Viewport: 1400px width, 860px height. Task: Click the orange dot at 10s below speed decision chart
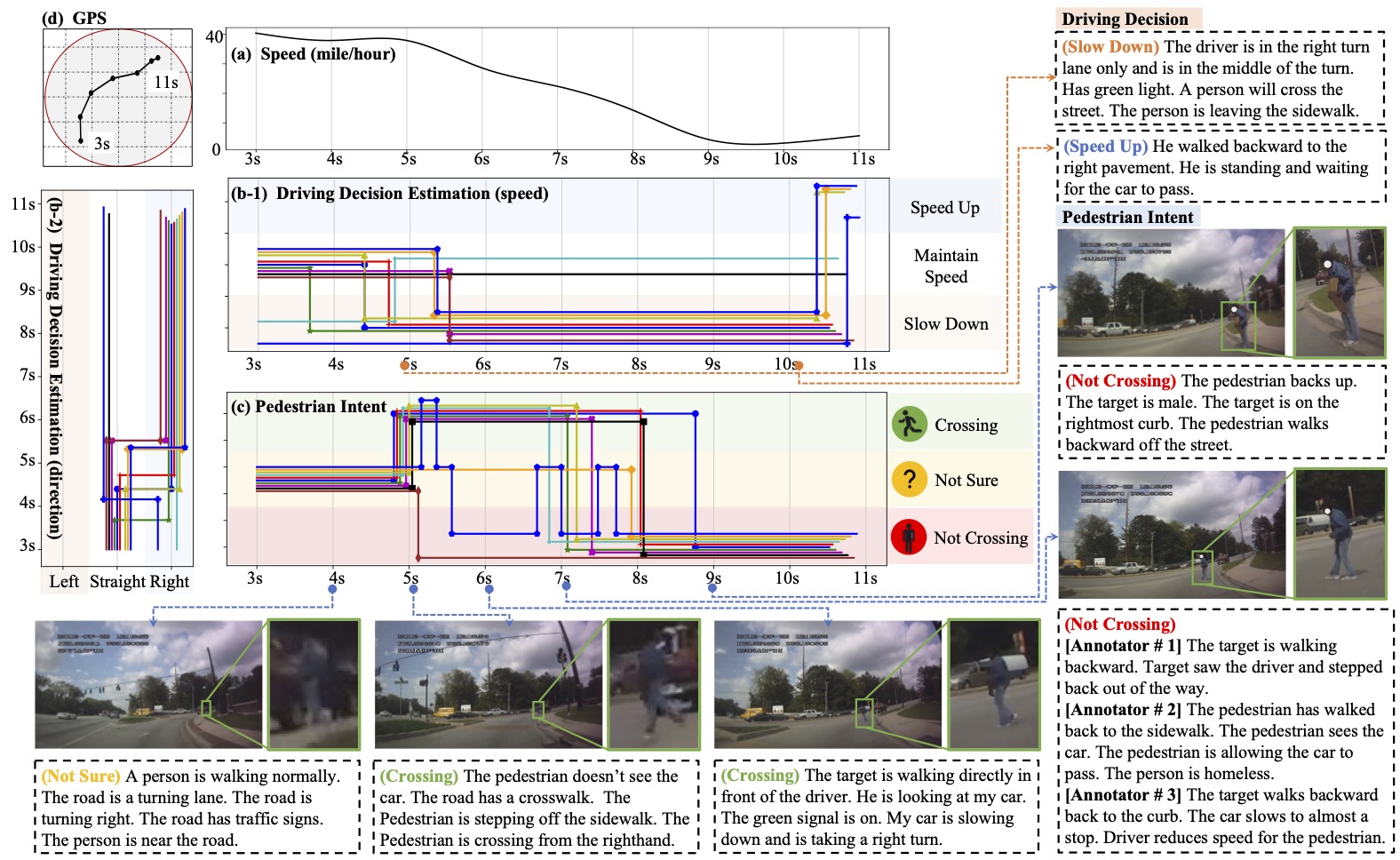tap(799, 365)
